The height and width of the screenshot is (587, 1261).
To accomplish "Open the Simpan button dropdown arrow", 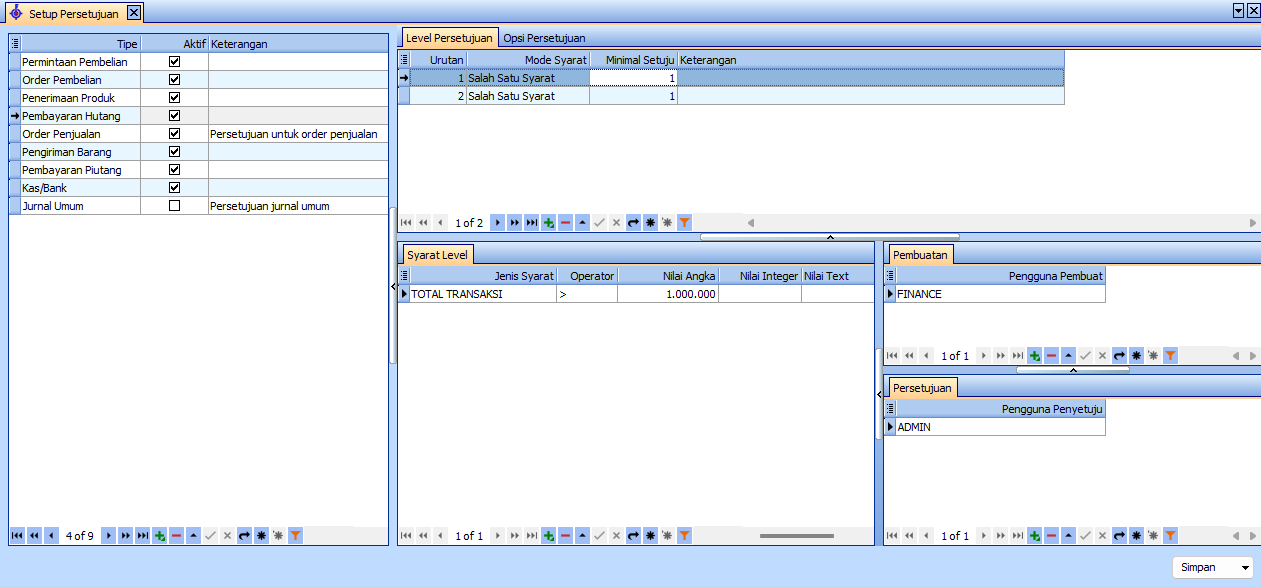I will [1245, 568].
